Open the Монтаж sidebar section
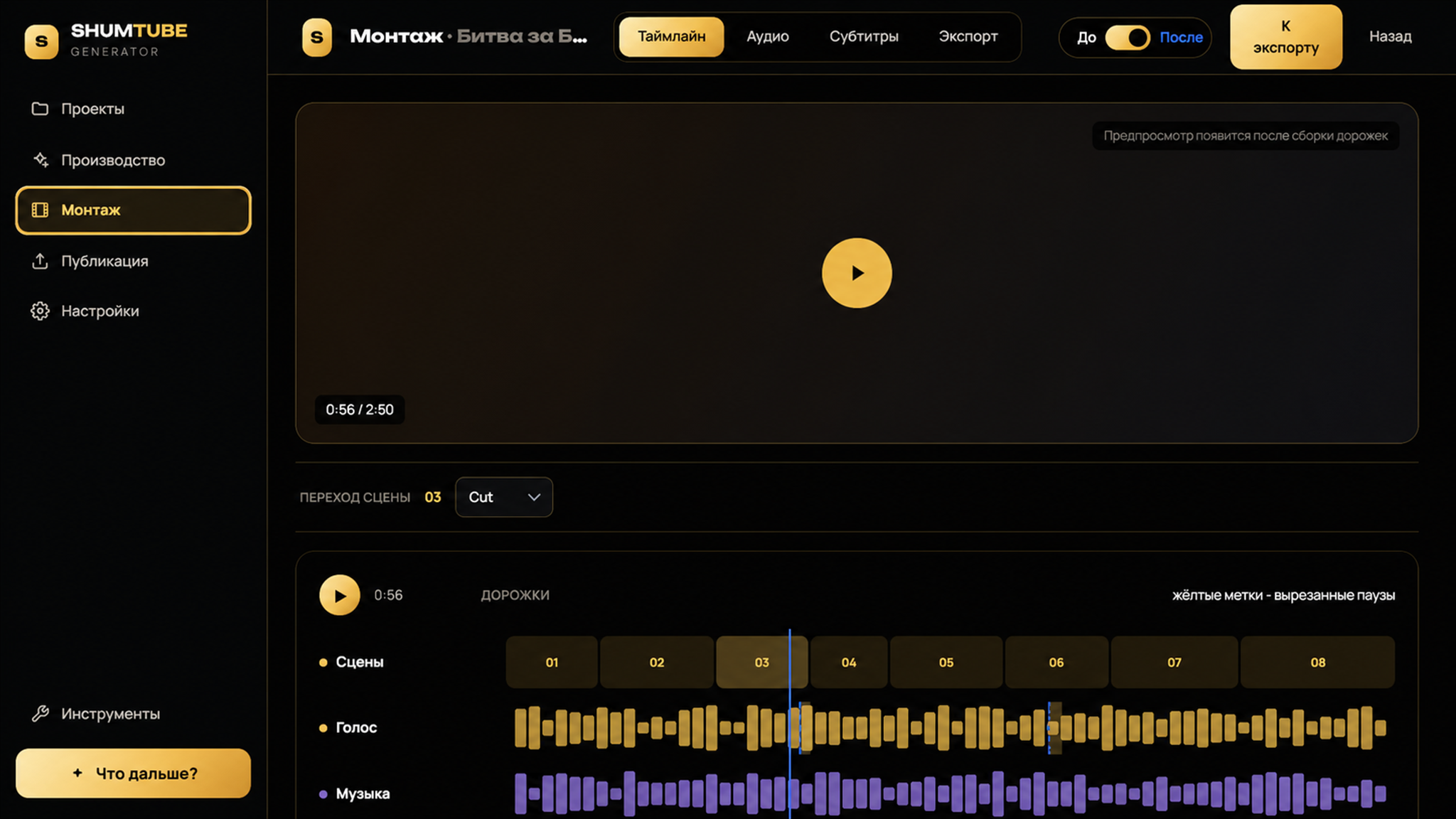1456x819 pixels. pos(133,210)
